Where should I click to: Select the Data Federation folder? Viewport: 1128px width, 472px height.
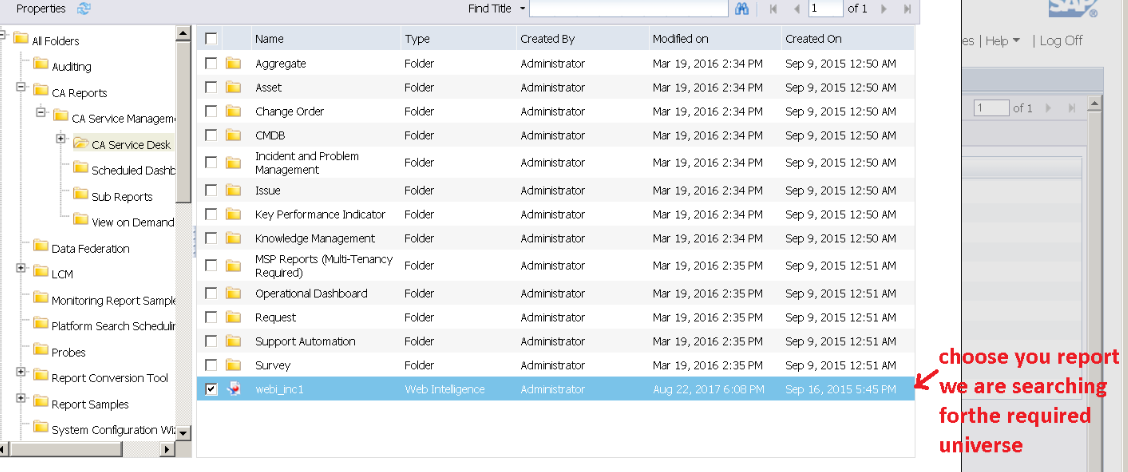pyautogui.click(x=91, y=249)
